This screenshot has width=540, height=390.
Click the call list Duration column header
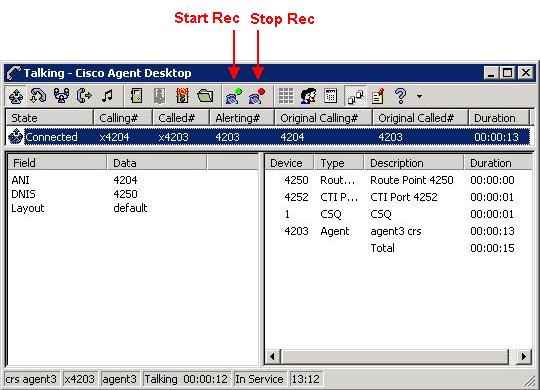coord(499,118)
